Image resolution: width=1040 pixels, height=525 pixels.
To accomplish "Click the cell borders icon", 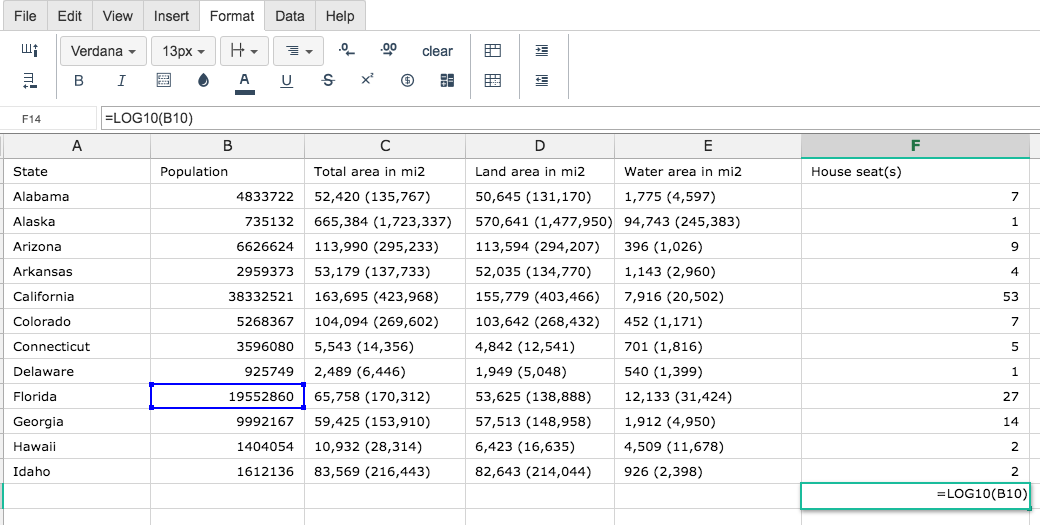I will click(x=163, y=81).
